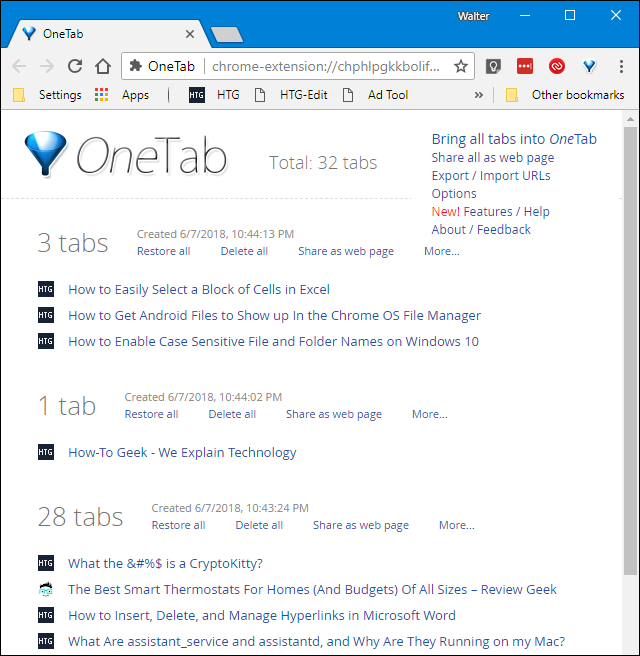Screen dimensions: 640x656
Task: Delete all in the 1 tab group
Action: (232, 414)
